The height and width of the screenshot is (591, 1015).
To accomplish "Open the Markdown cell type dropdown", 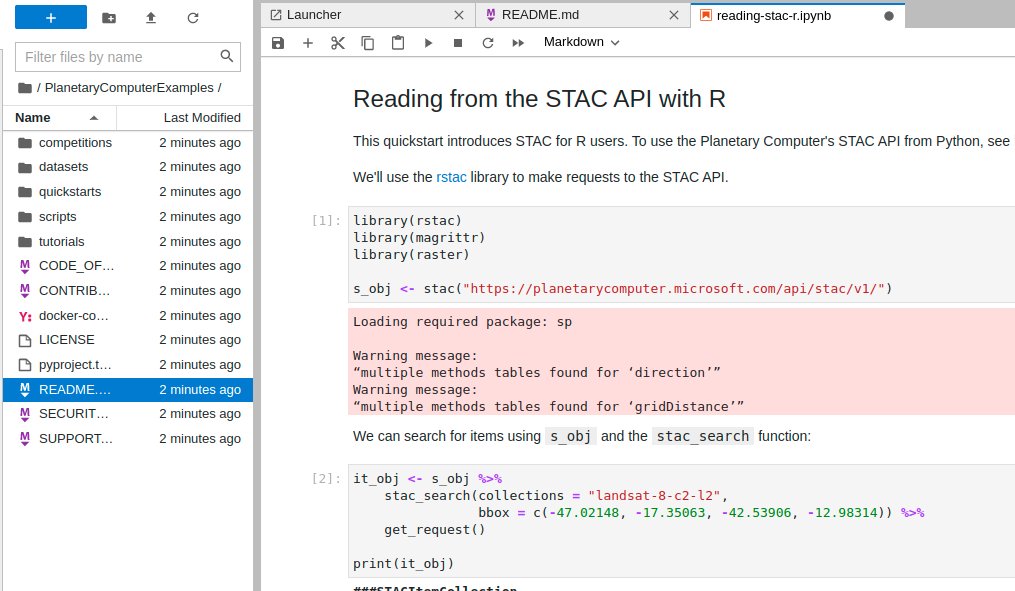I will point(583,42).
